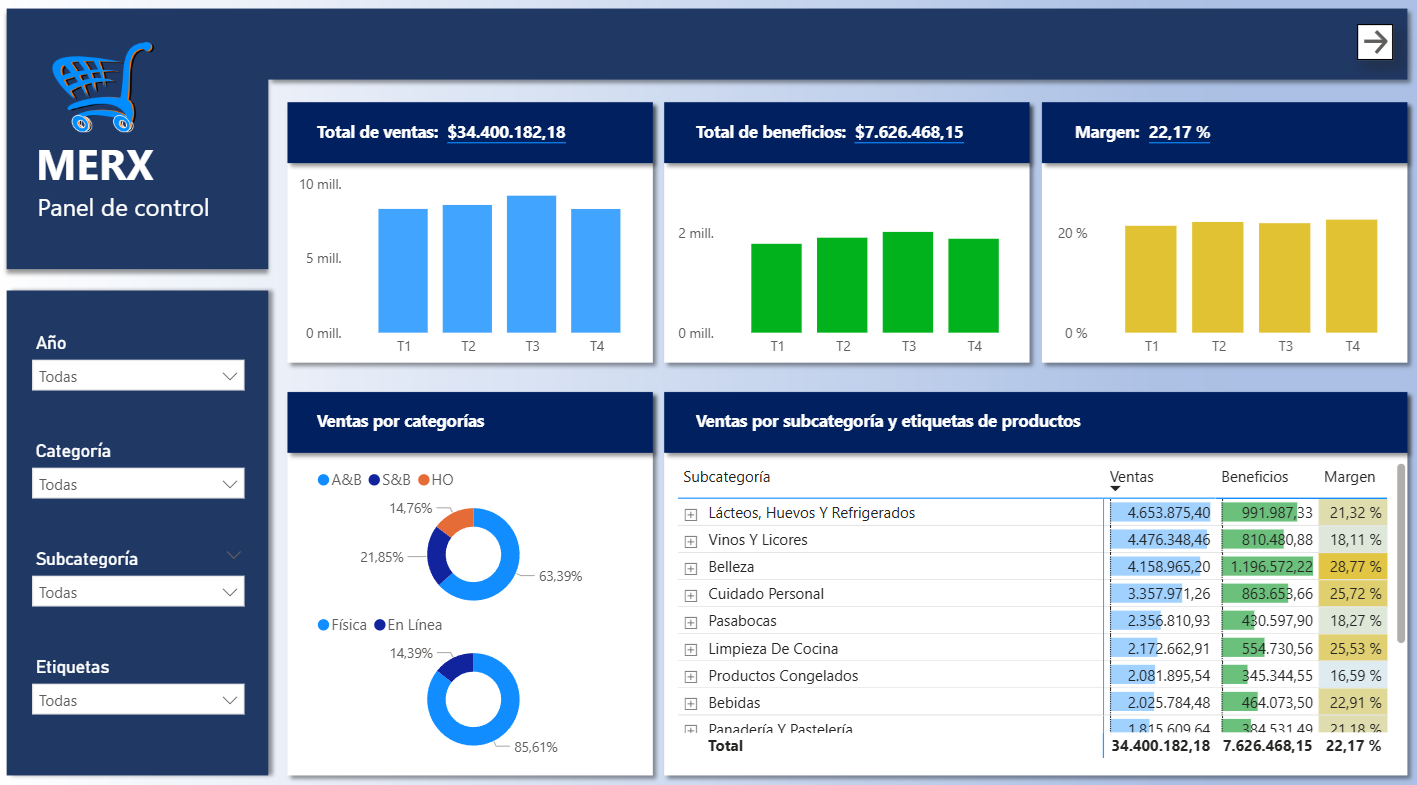Open the Categoría dropdown filter
This screenshot has width=1417, height=785.
(138, 485)
